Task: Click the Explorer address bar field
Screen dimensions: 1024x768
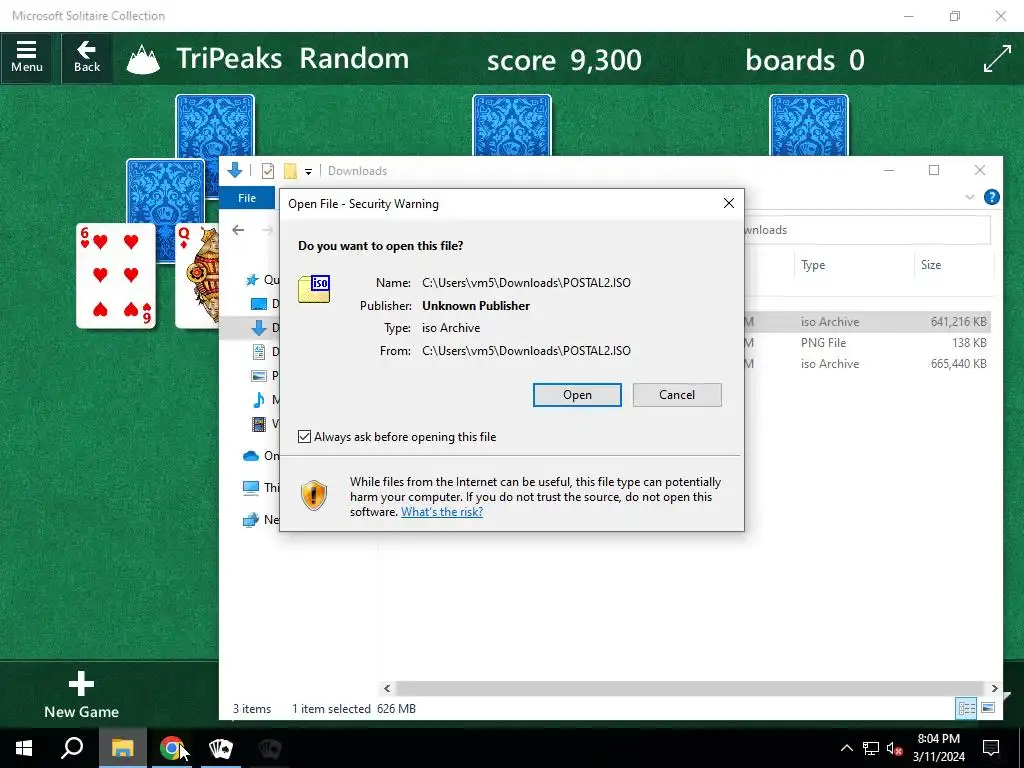Action: tap(867, 230)
